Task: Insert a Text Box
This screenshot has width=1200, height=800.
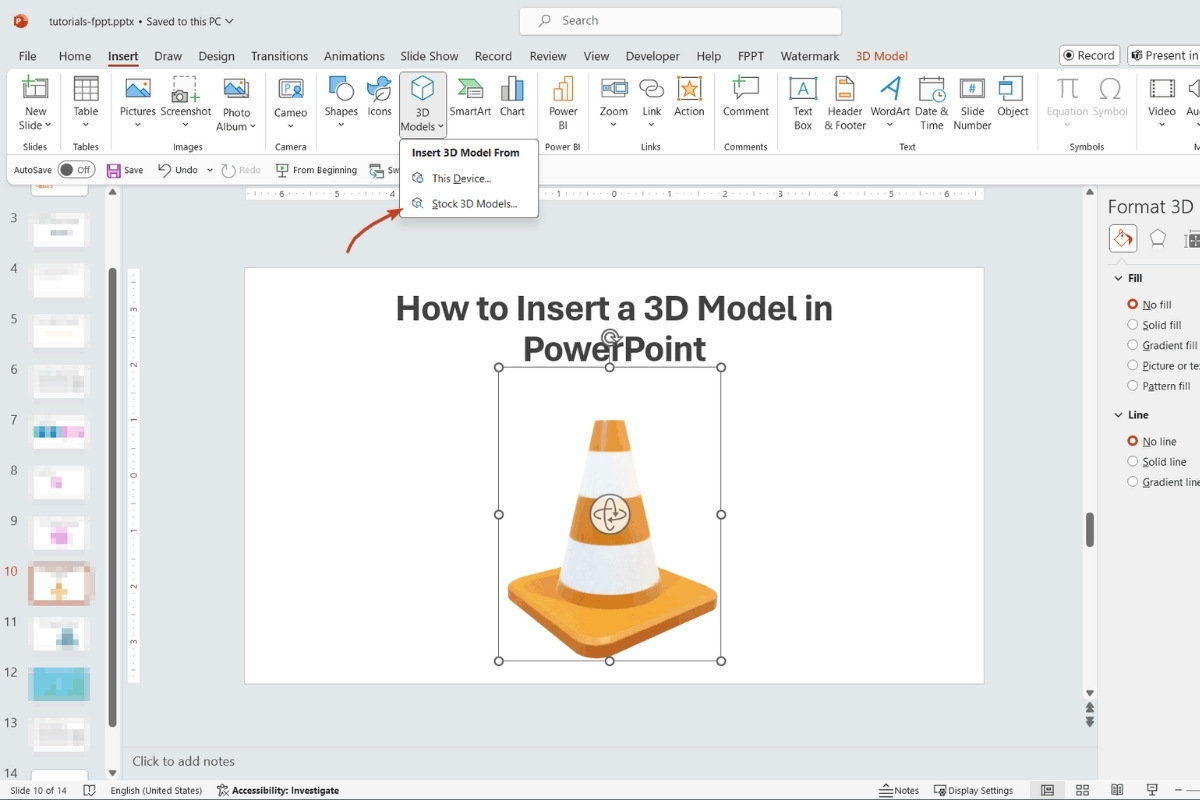Action: coord(802,100)
